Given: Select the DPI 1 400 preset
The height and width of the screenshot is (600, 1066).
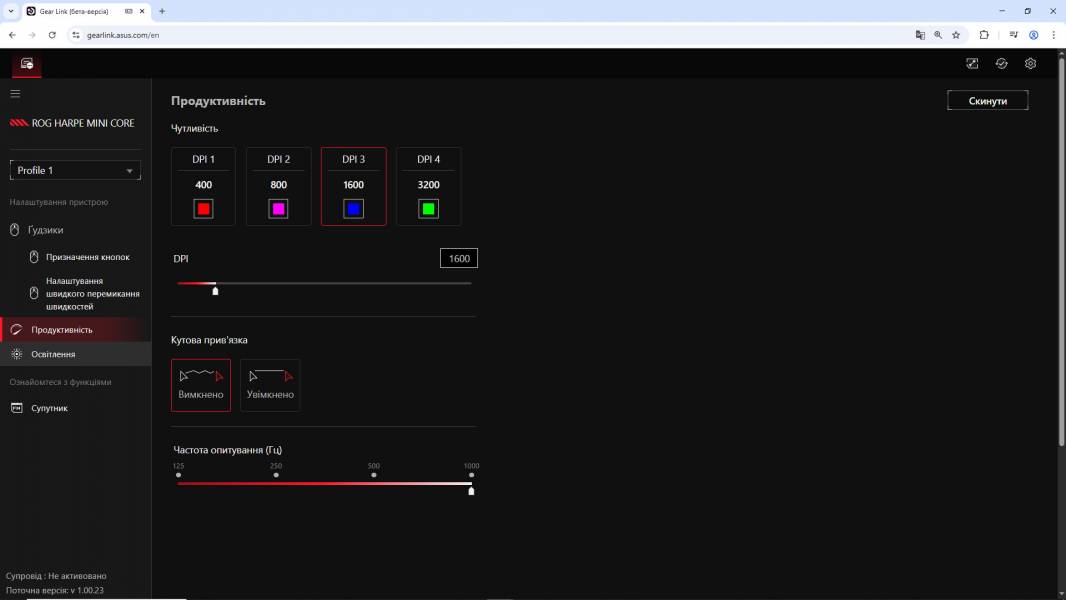Looking at the screenshot, I should (203, 186).
